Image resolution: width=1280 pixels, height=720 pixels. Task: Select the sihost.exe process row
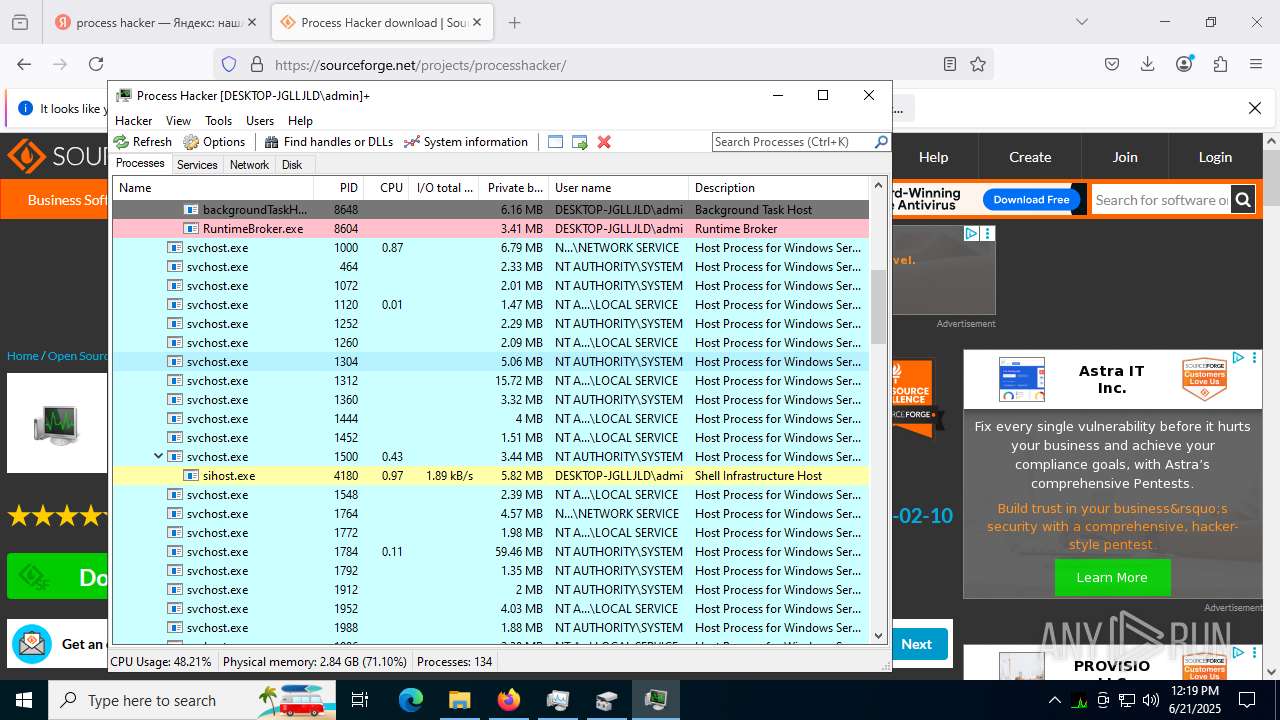tap(490, 476)
